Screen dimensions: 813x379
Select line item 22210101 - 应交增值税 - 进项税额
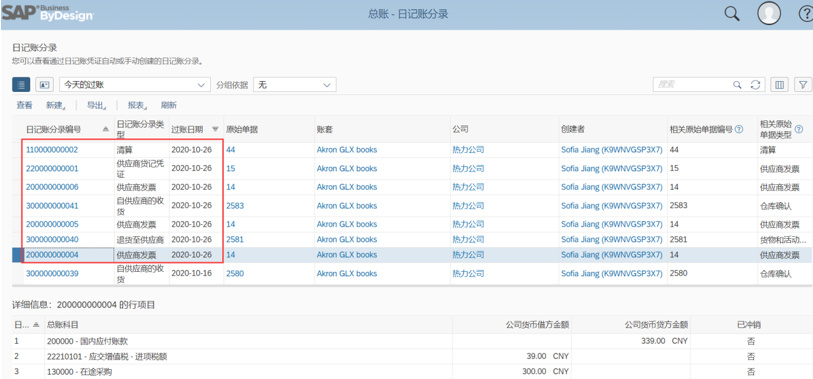tap(106, 357)
